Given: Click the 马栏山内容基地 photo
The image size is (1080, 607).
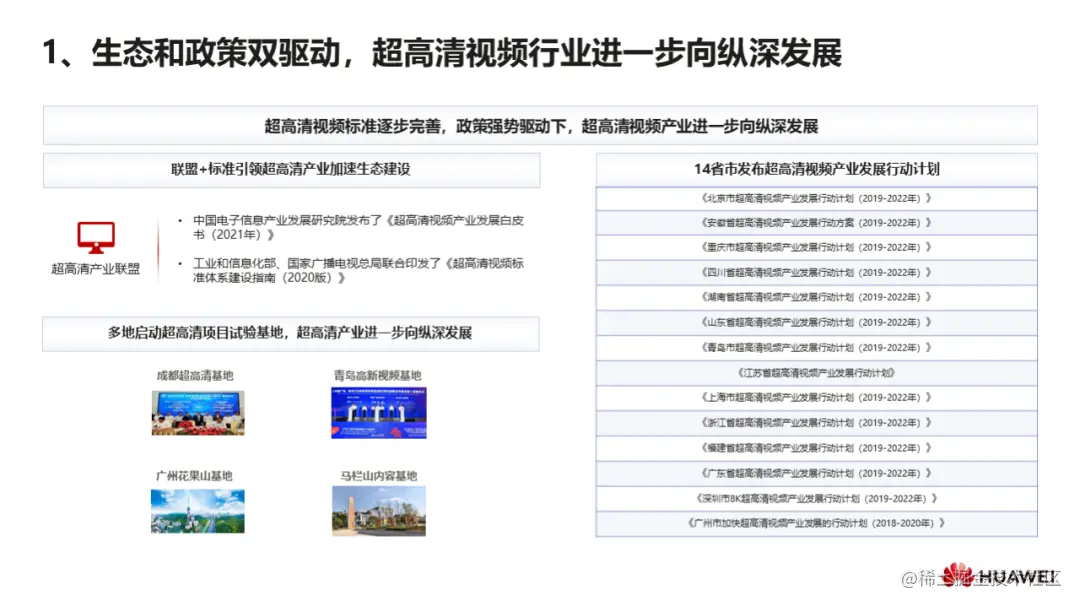Looking at the screenshot, I should pos(381,510).
